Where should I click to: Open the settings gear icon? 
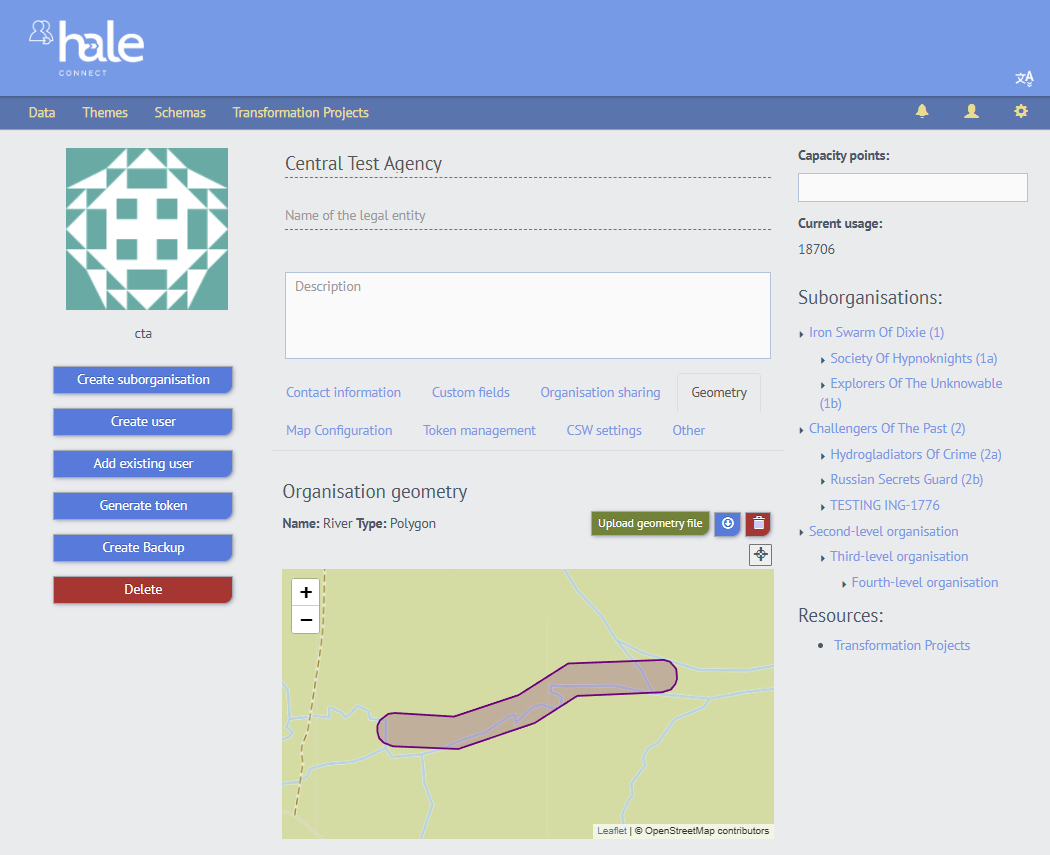click(1020, 112)
